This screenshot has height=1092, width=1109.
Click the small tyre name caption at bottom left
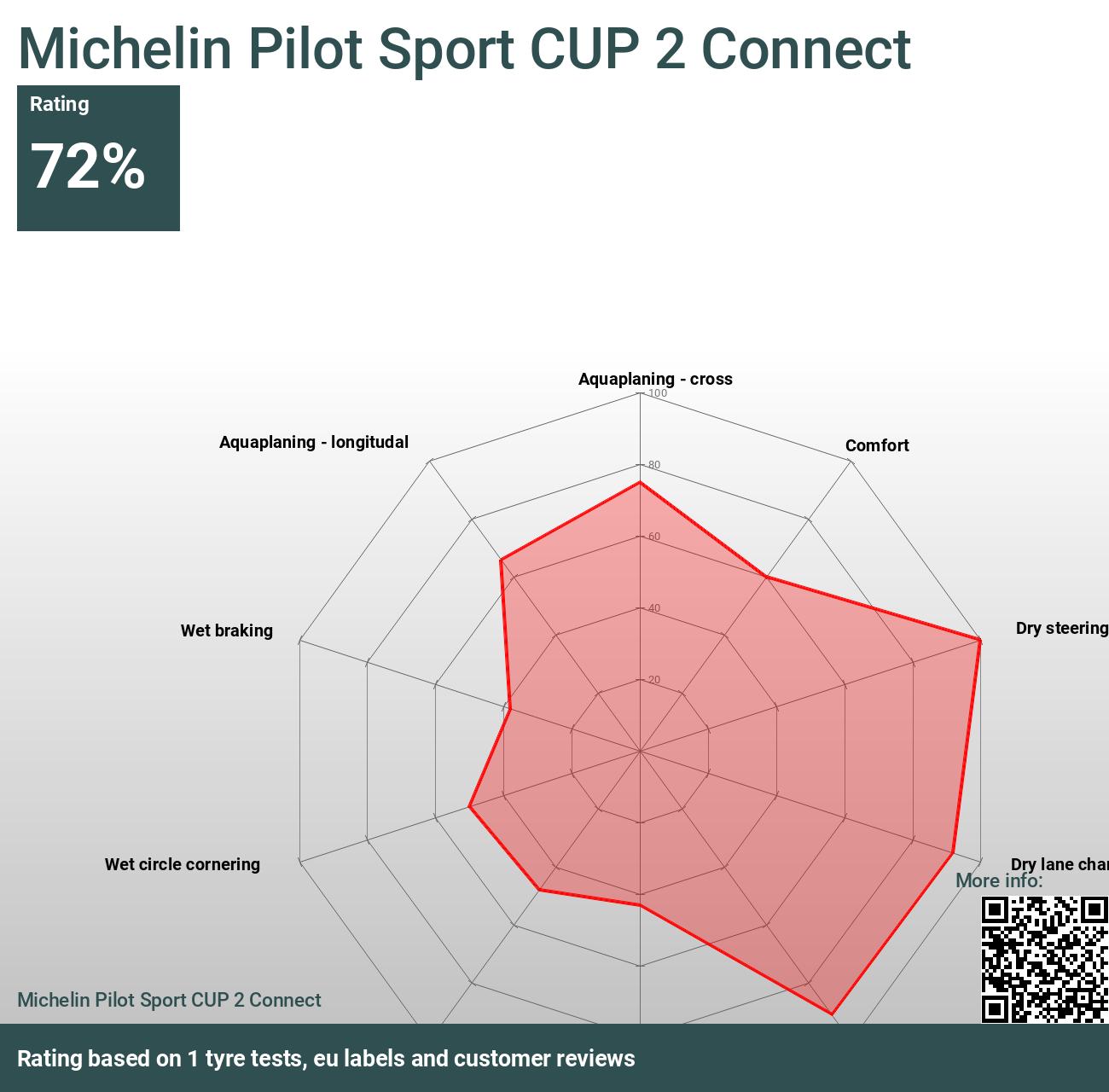coord(169,1000)
